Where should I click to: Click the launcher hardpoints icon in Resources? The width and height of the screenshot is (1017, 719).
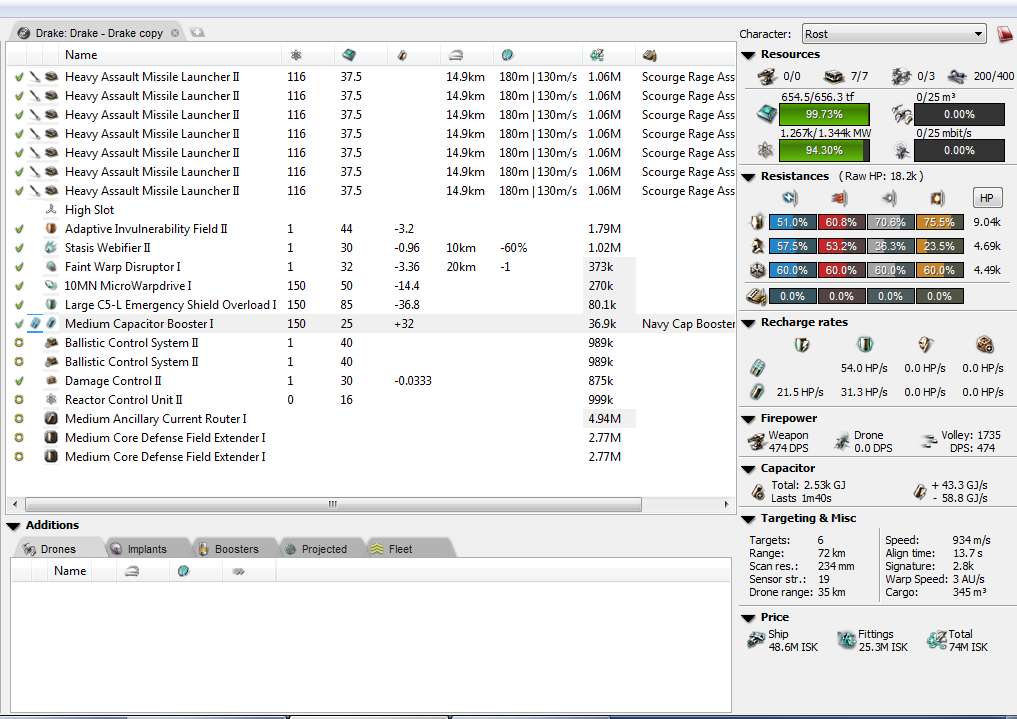(x=835, y=76)
